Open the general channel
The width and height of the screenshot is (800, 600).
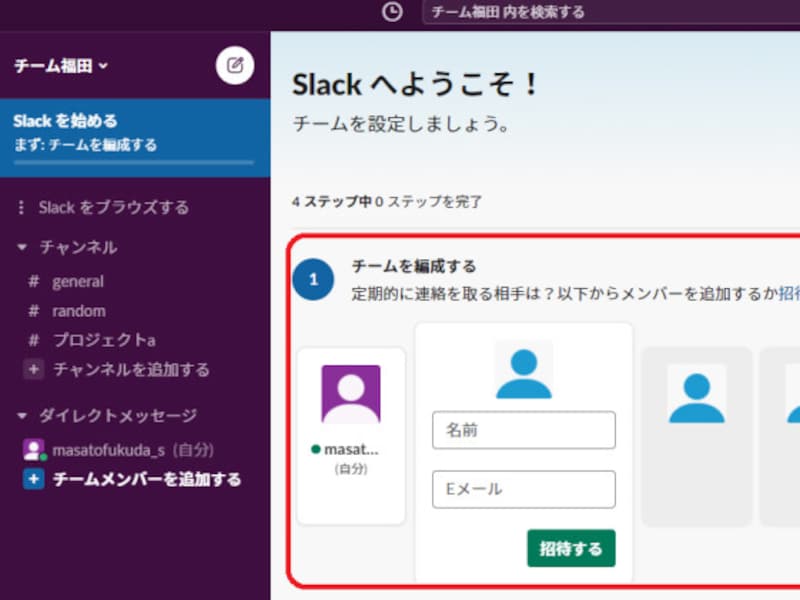click(78, 282)
